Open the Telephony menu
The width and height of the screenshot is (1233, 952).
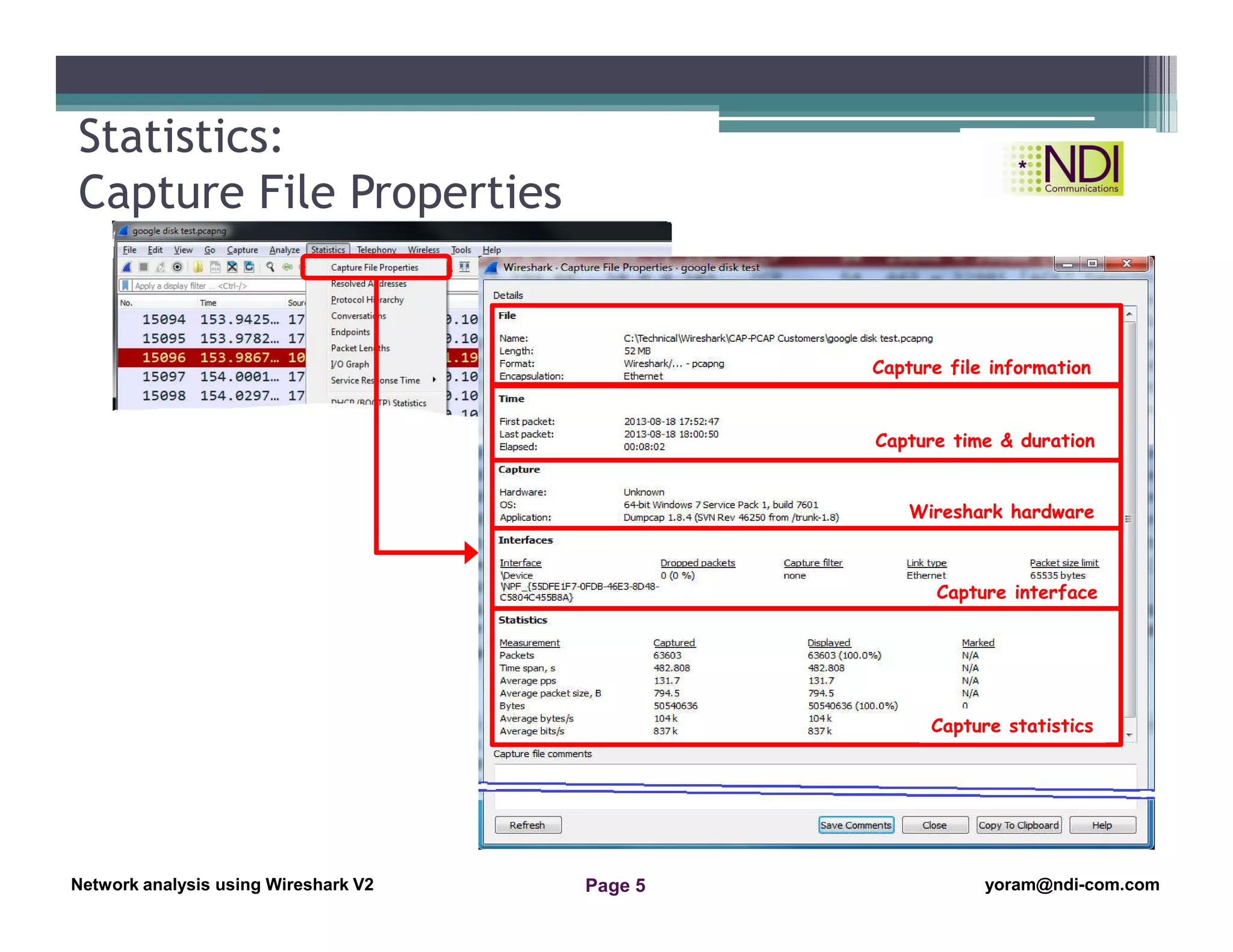[x=376, y=250]
